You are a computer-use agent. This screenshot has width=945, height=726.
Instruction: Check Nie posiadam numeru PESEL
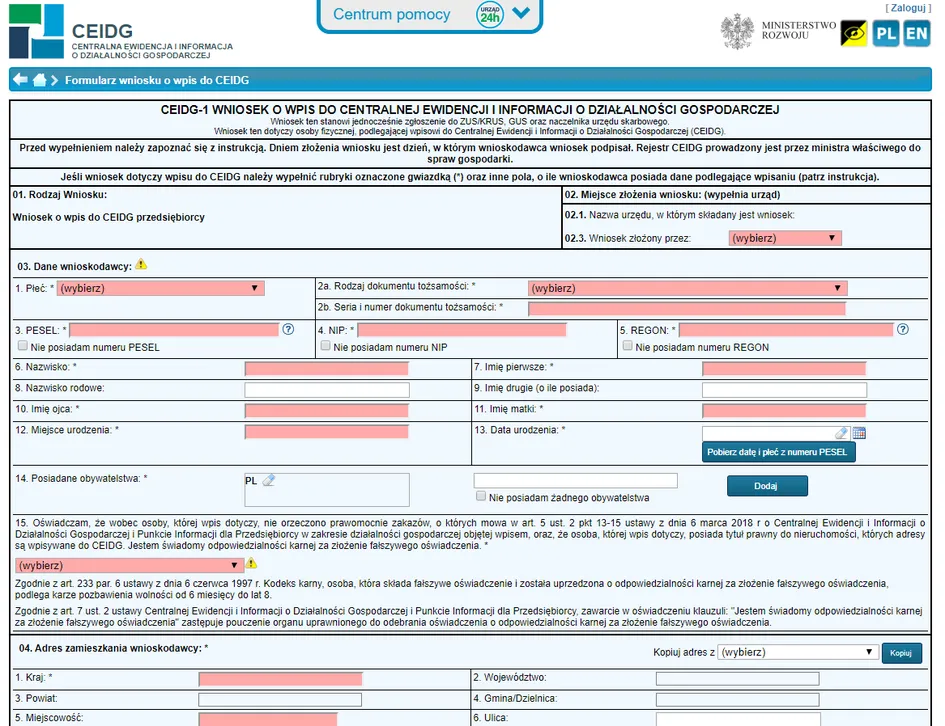(22, 346)
